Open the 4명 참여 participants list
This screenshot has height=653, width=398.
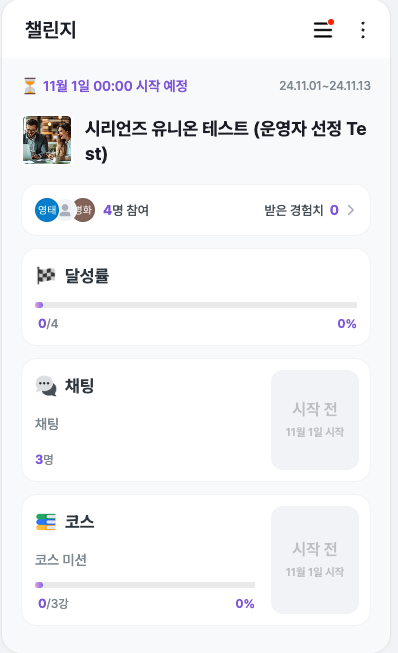pyautogui.click(x=126, y=210)
